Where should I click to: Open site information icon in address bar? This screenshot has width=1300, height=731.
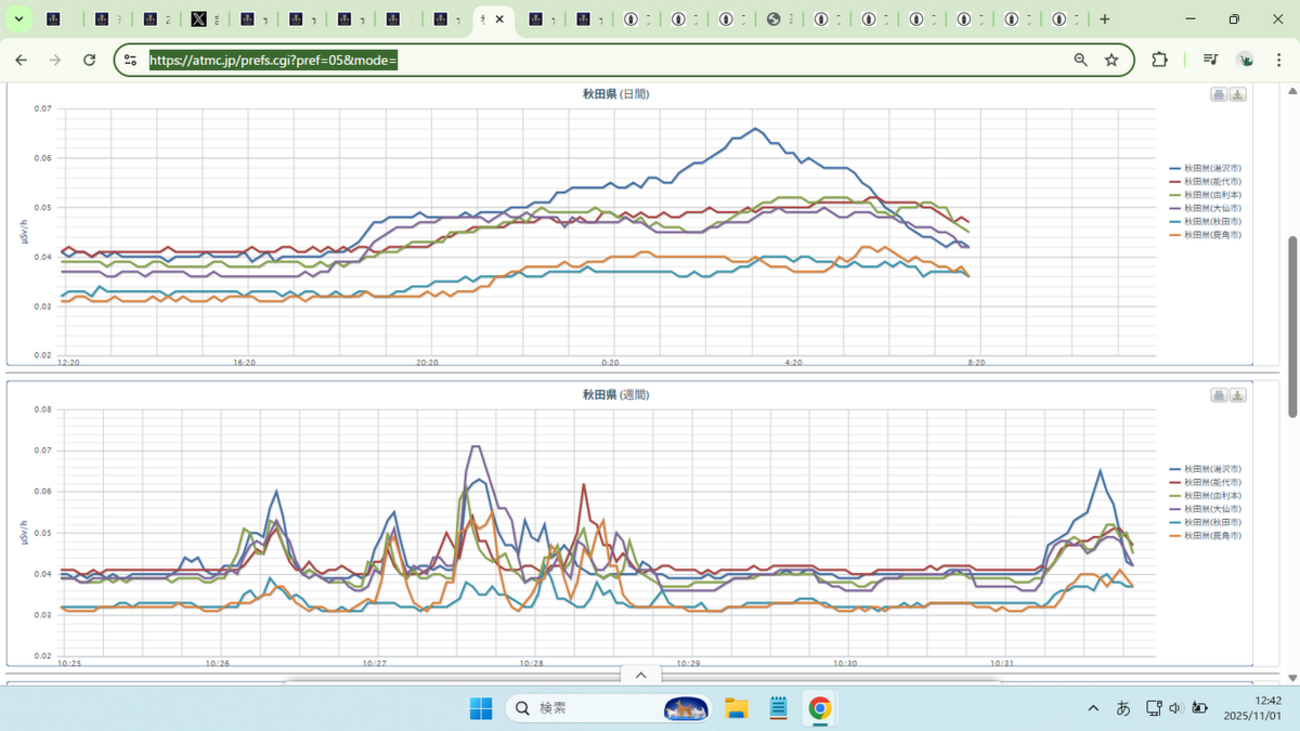(130, 60)
